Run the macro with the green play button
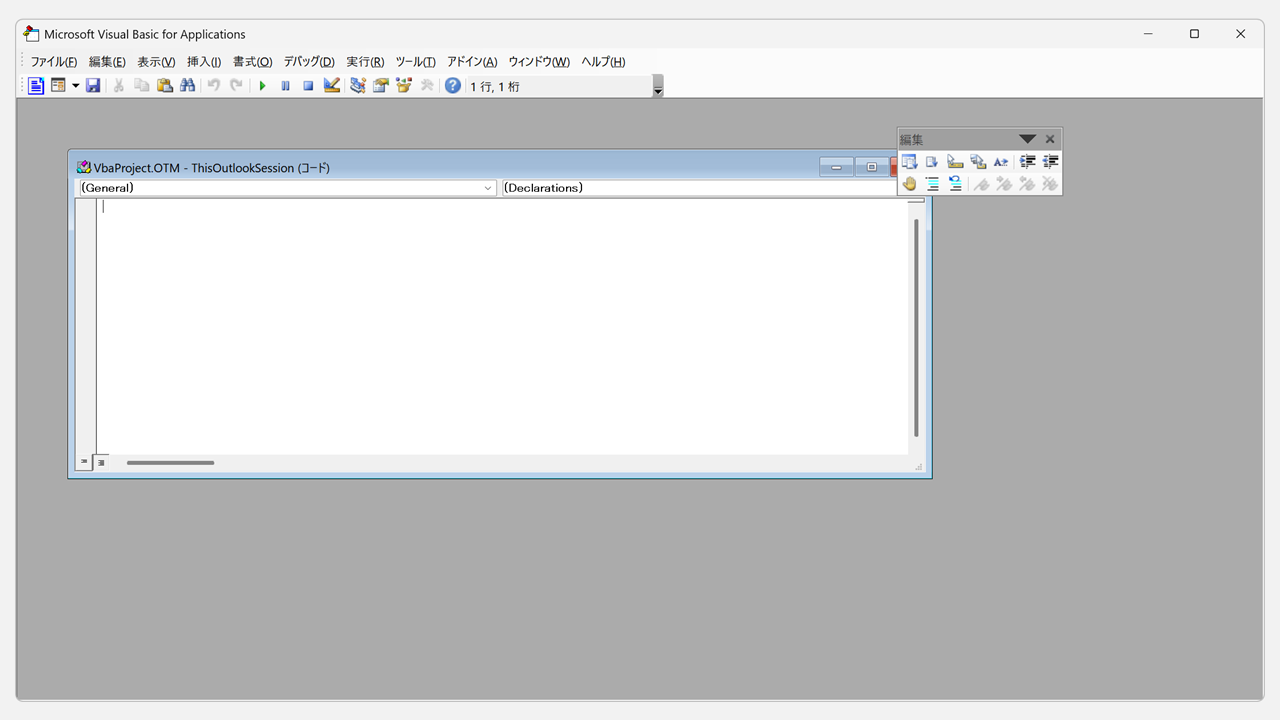 (x=262, y=86)
